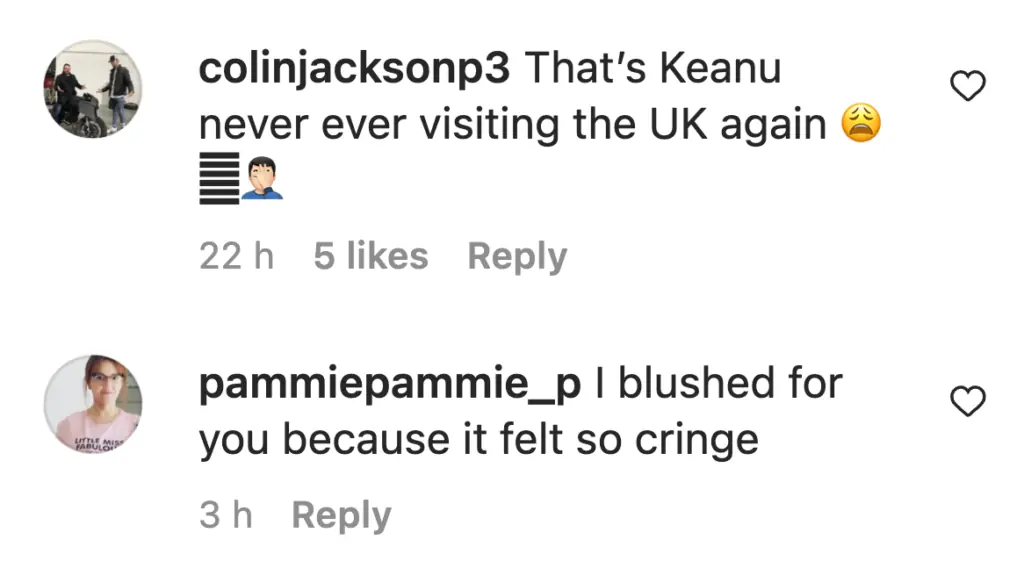
Task: Open colinjacksonp3's profile picture
Action: tap(92, 89)
